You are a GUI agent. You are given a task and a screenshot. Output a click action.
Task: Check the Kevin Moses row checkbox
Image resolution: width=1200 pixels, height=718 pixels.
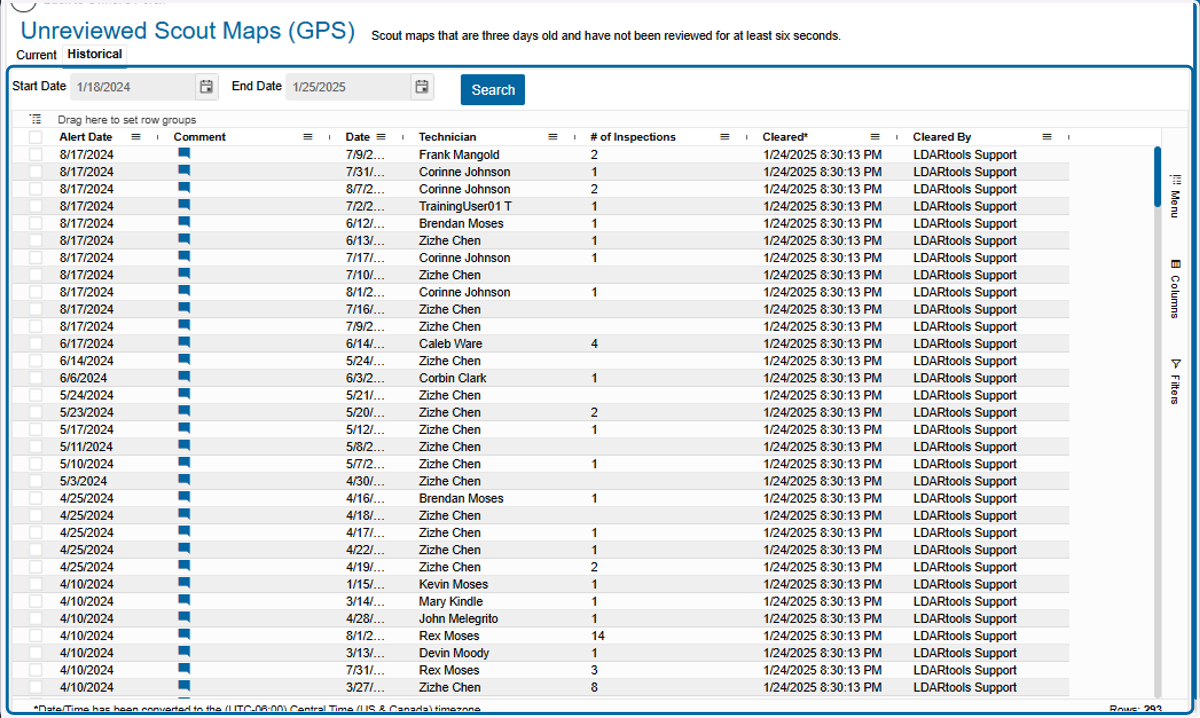tap(36, 584)
